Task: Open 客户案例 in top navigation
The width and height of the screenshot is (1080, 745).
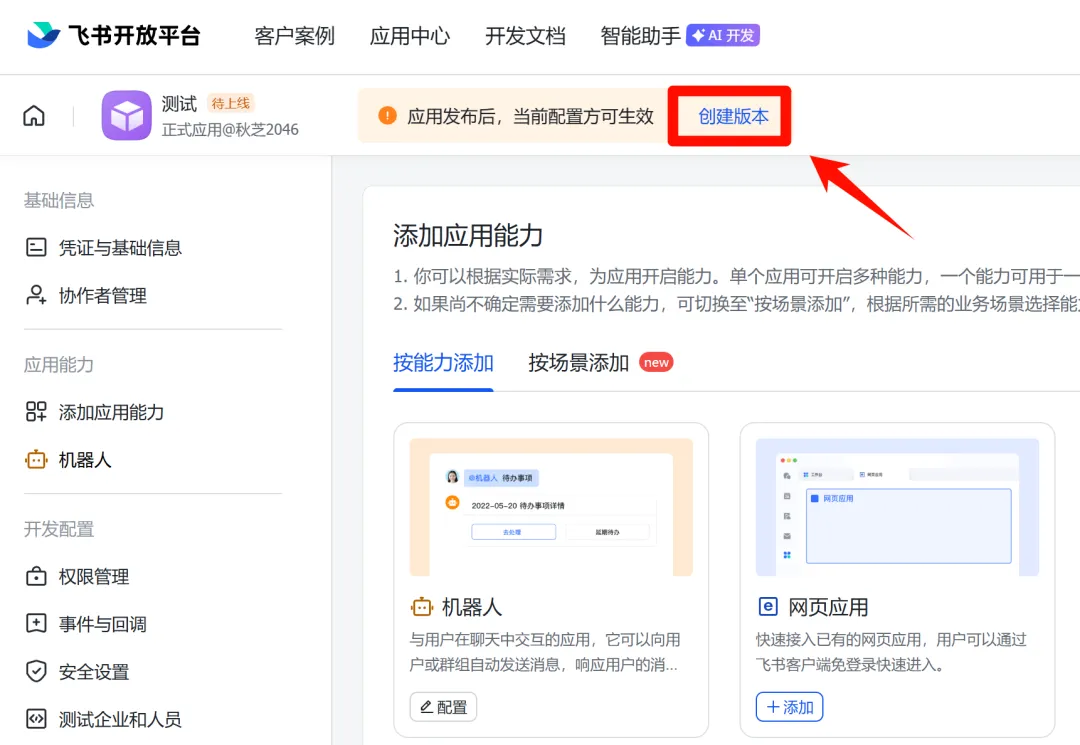Action: click(294, 36)
